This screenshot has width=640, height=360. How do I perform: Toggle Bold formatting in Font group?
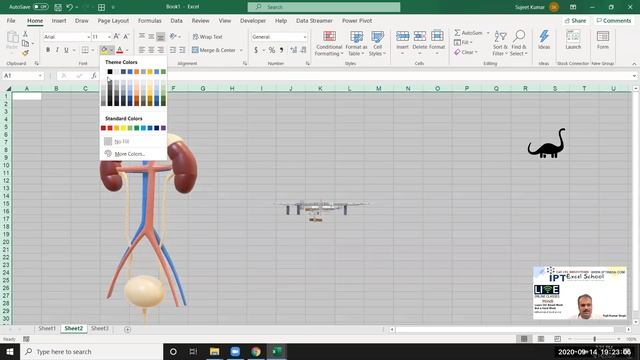[x=48, y=50]
